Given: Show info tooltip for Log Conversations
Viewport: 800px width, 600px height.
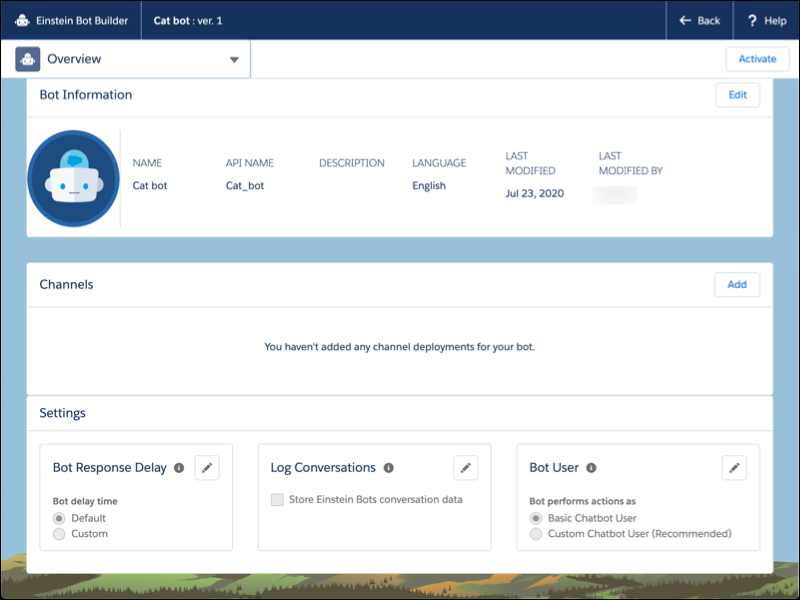Looking at the screenshot, I should pos(389,468).
